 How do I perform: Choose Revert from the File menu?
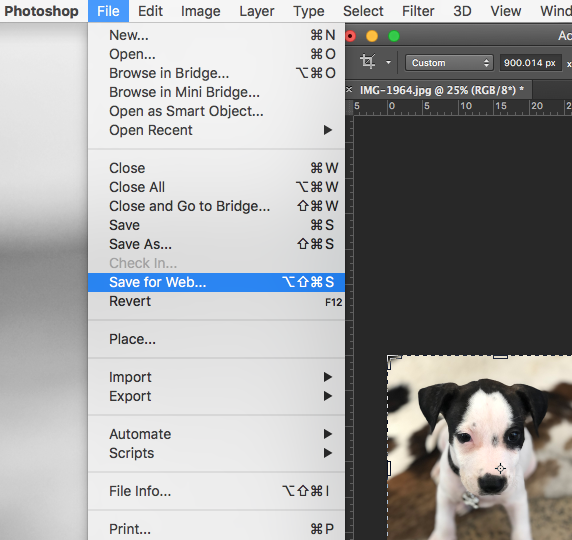pyautogui.click(x=216, y=301)
